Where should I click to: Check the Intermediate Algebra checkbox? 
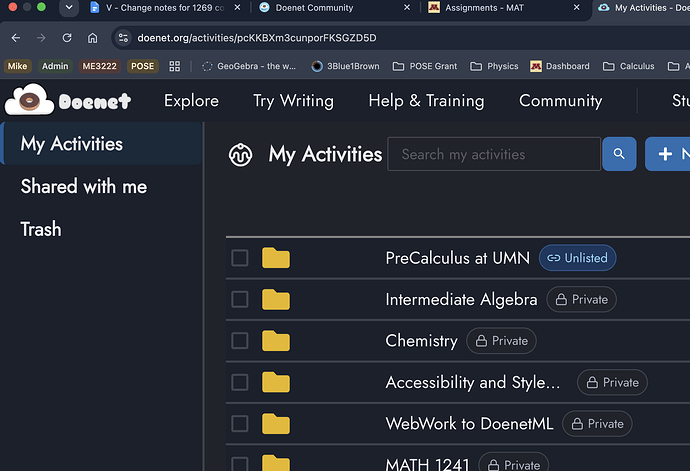click(240, 299)
